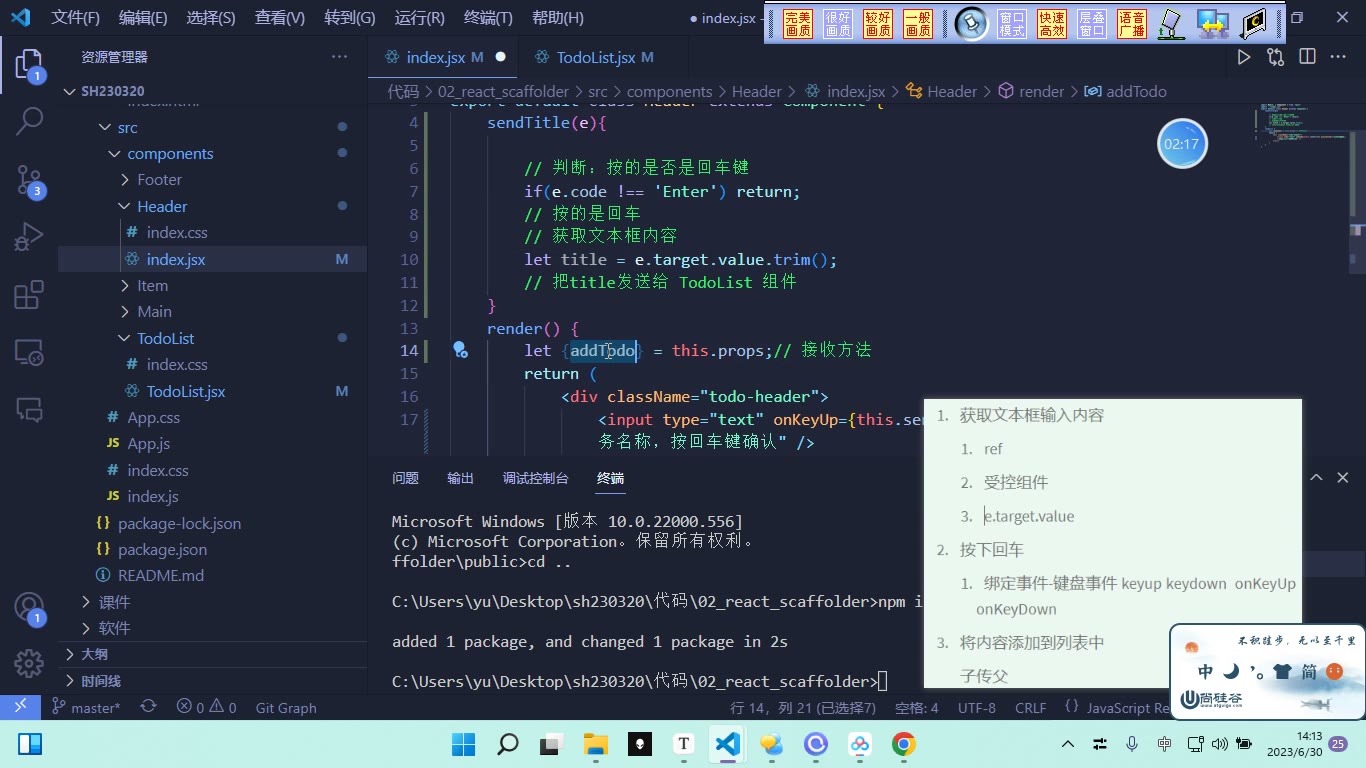This screenshot has width=1366, height=768.
Task: Select the 很好画质 quality option
Action: (838, 24)
